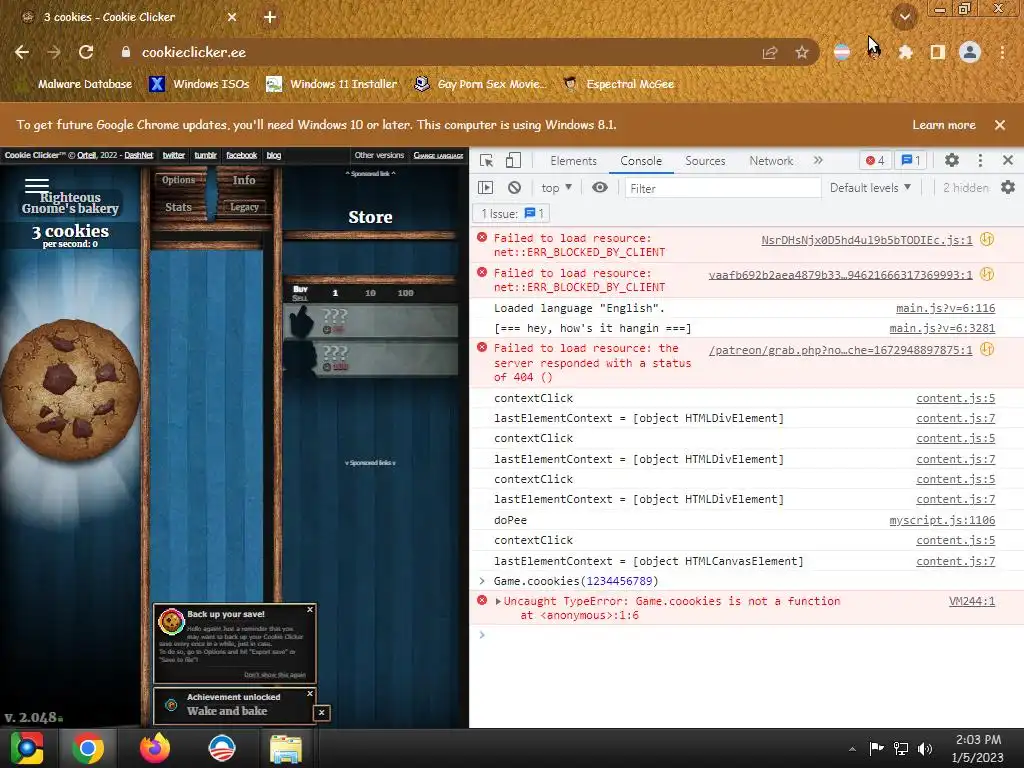
Task: Open VM244:1 source link
Action: tap(972, 601)
